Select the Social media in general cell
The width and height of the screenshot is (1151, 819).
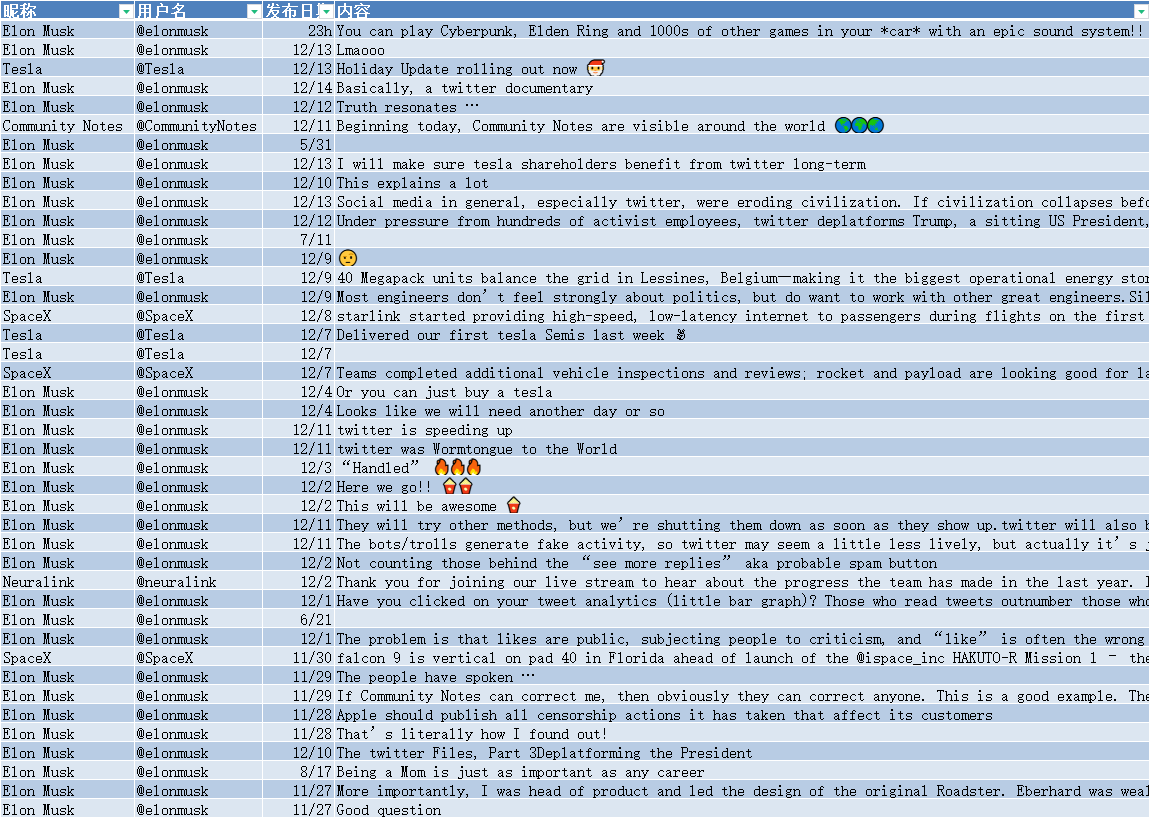tap(742, 202)
